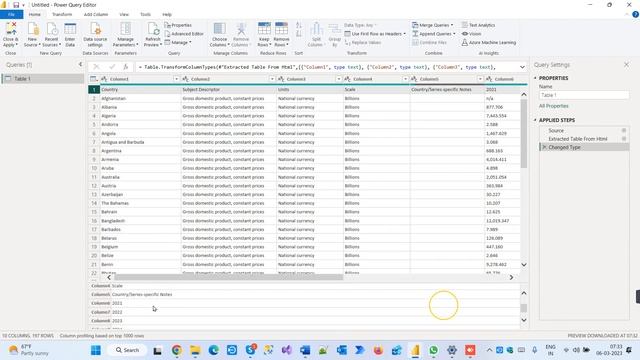Viewport: 640px width, 360px height.
Task: Expand Append Queries dropdown
Action: pos(454,34)
